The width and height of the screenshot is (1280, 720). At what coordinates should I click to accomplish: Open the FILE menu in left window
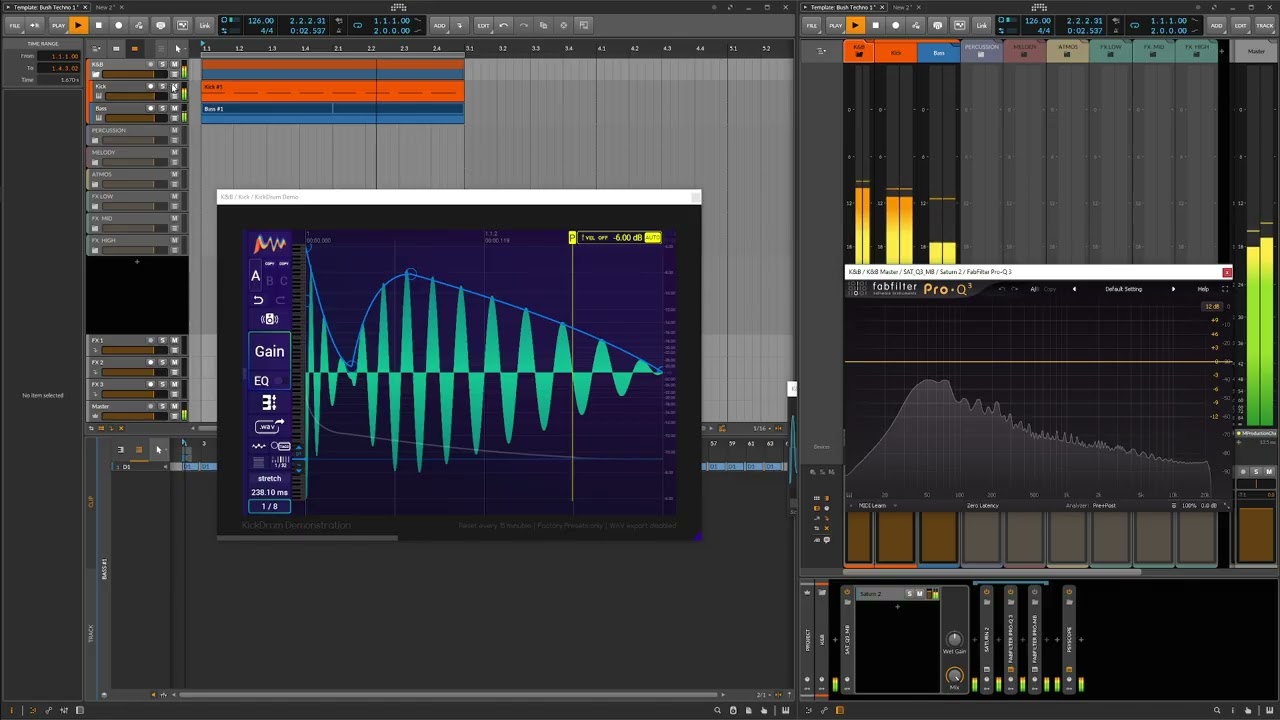[x=15, y=25]
